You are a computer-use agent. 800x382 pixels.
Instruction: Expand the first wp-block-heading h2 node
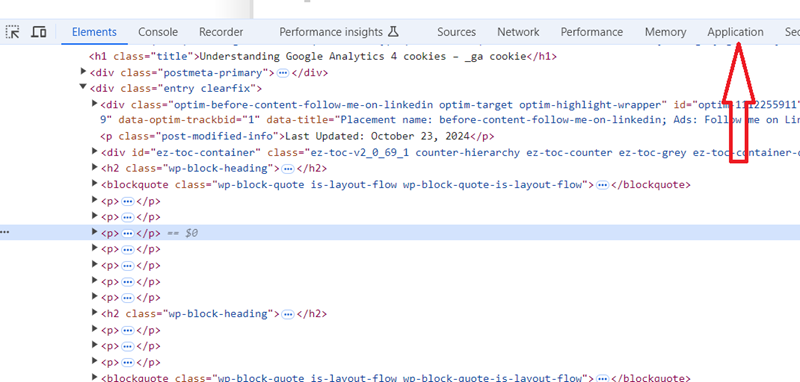[94, 167]
